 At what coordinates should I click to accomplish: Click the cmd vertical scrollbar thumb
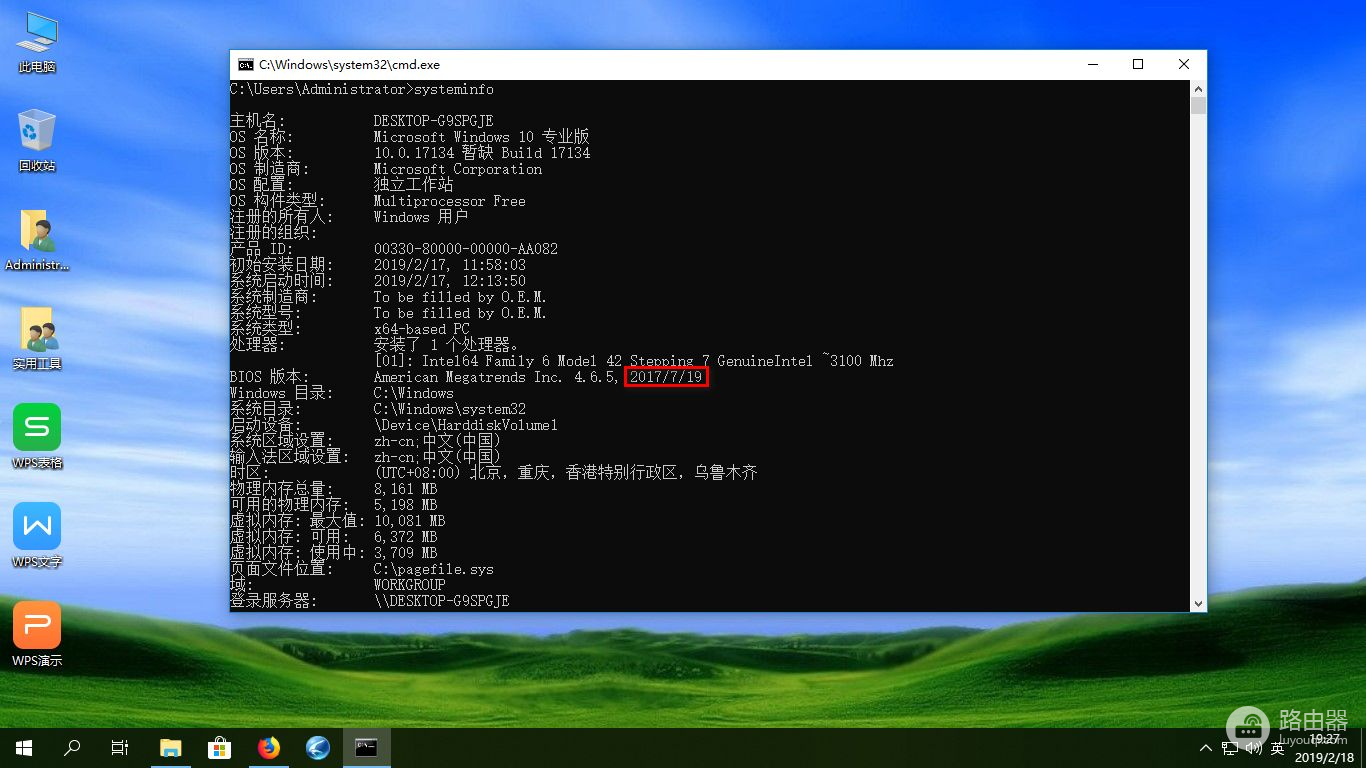pos(1198,106)
